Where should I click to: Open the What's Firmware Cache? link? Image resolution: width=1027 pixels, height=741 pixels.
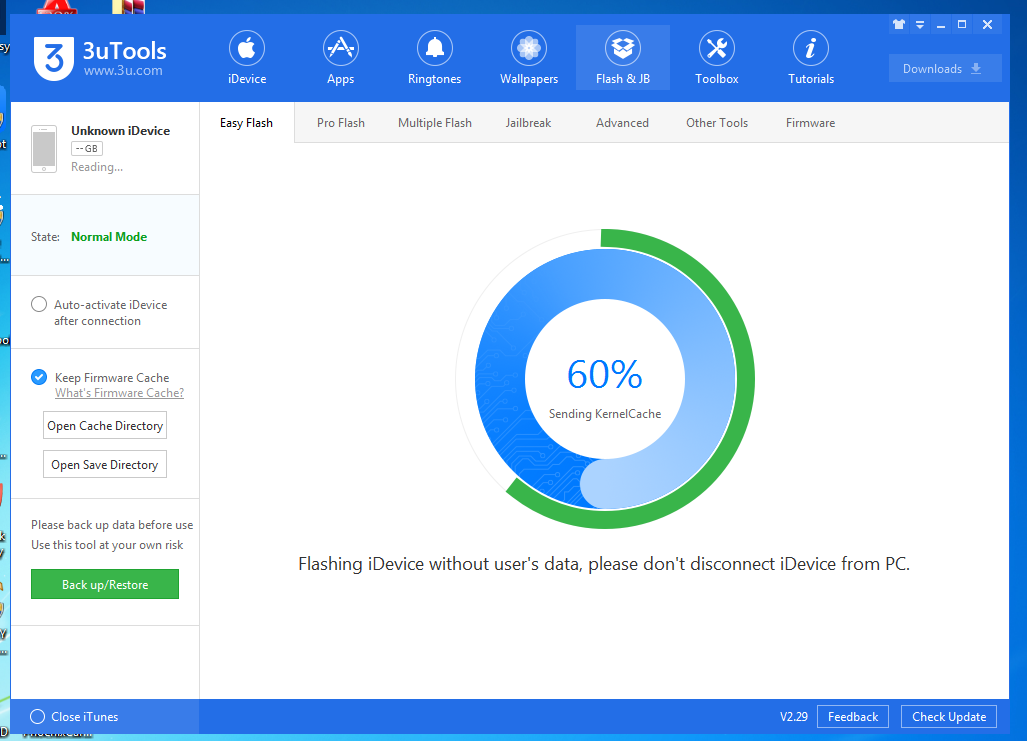(119, 393)
